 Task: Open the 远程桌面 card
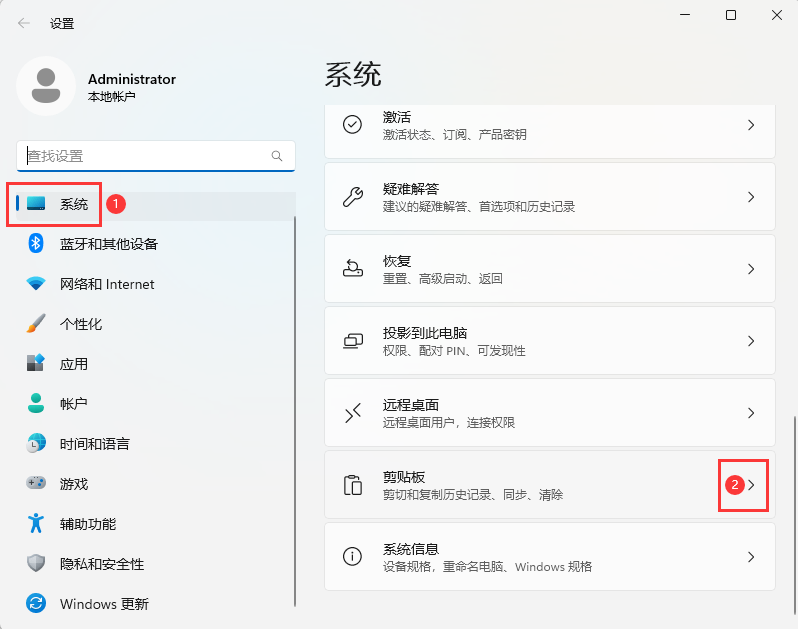pyautogui.click(x=550, y=413)
